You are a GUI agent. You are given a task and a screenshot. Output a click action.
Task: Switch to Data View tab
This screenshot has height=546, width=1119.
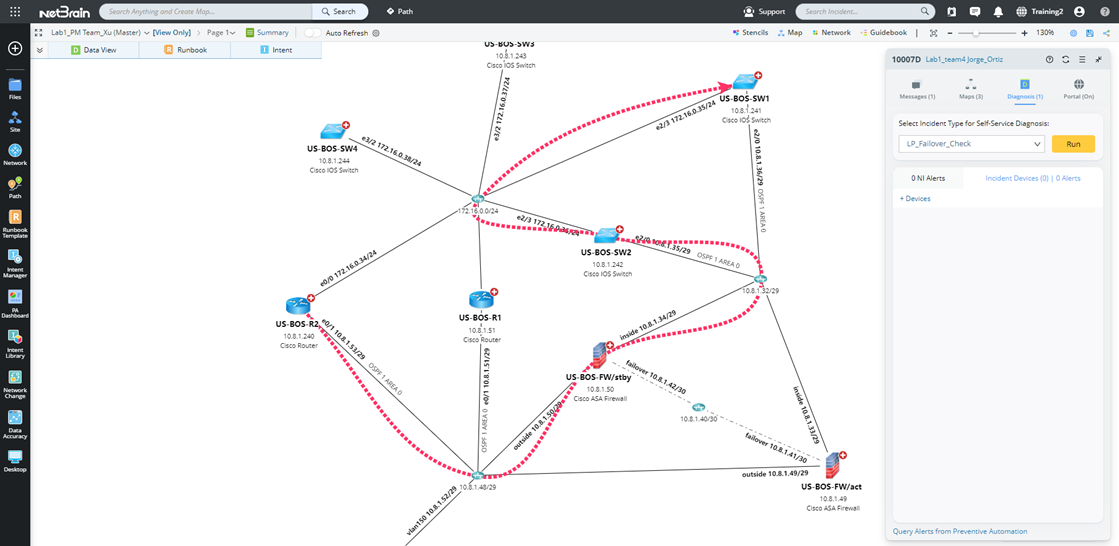93,50
